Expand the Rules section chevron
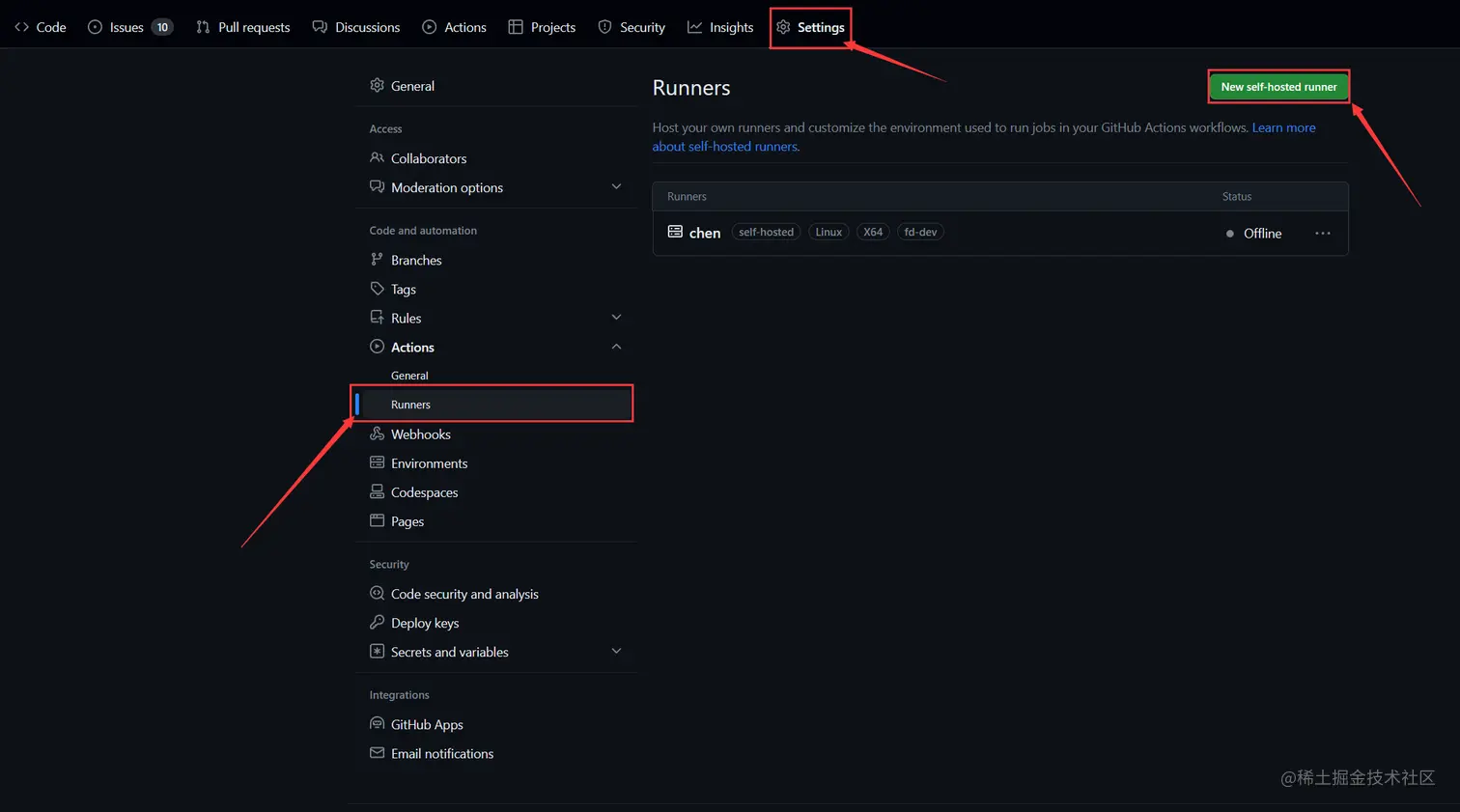Screen dimensions: 1460x812 tap(616, 317)
